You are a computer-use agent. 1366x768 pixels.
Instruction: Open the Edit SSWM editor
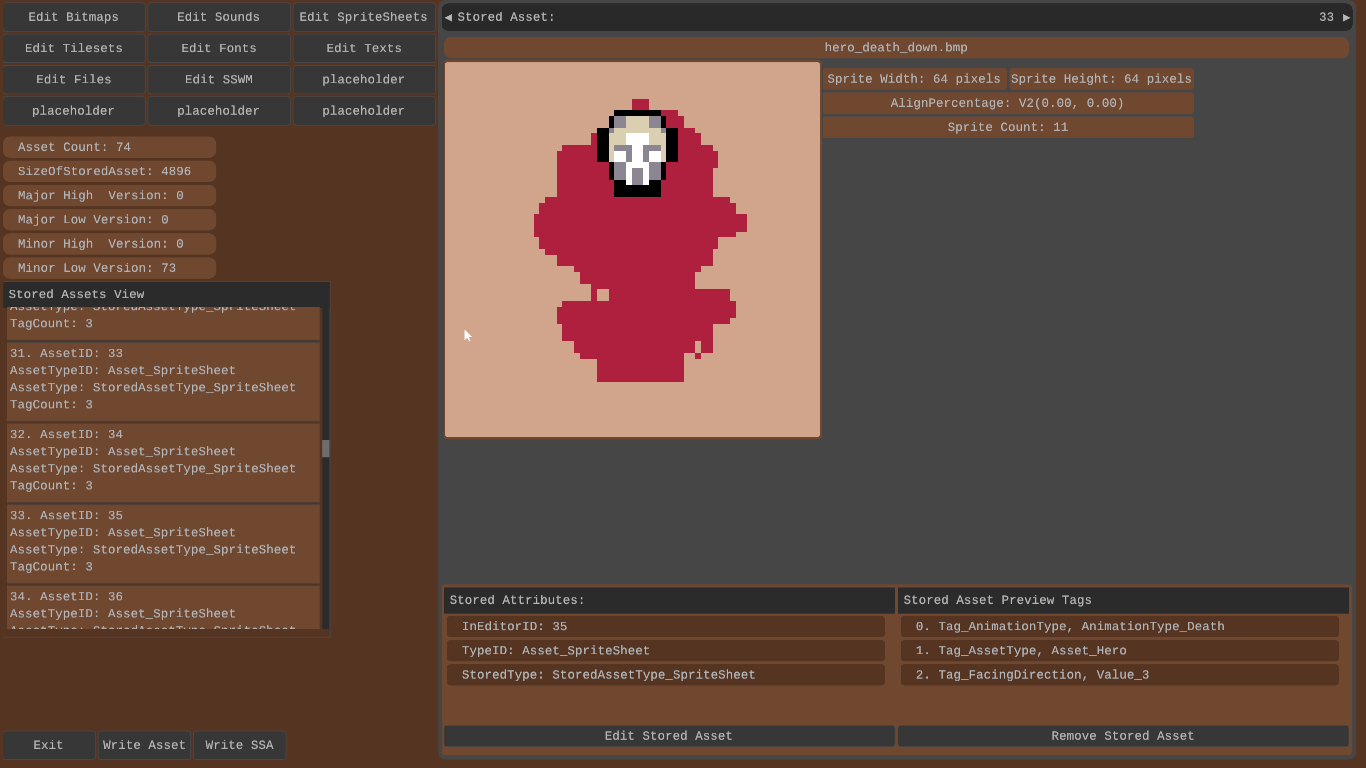click(x=218, y=79)
